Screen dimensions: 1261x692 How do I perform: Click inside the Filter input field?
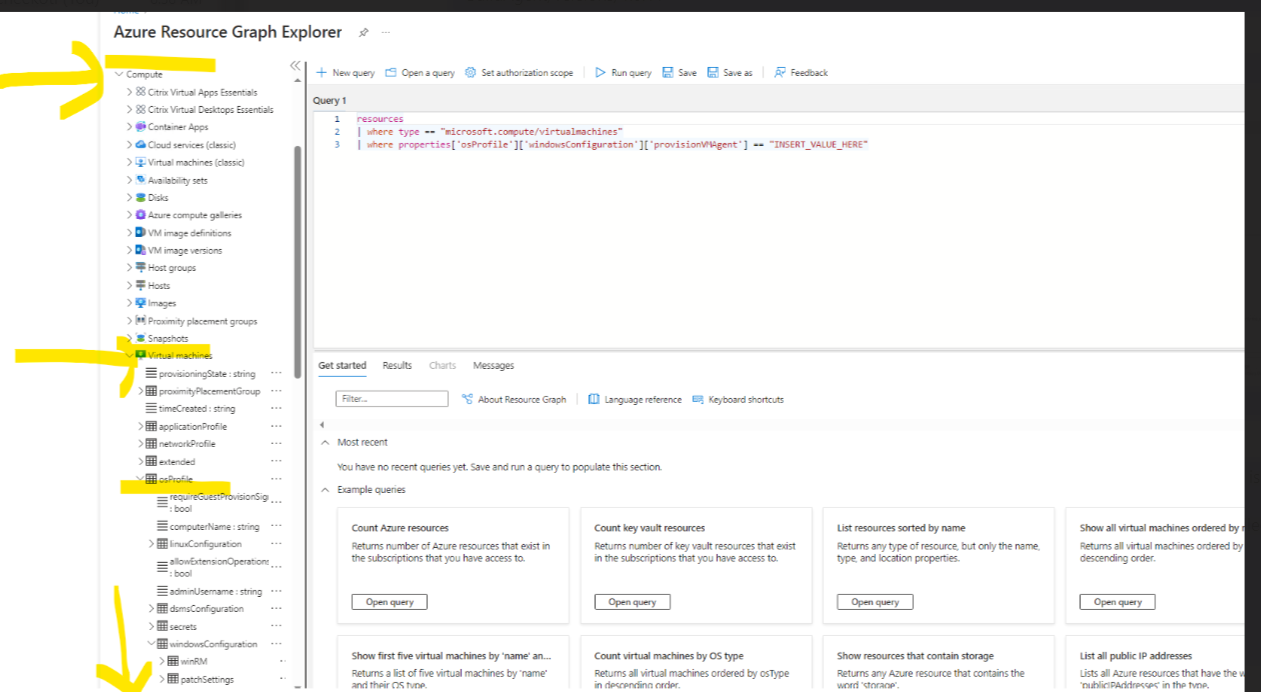tap(390, 399)
